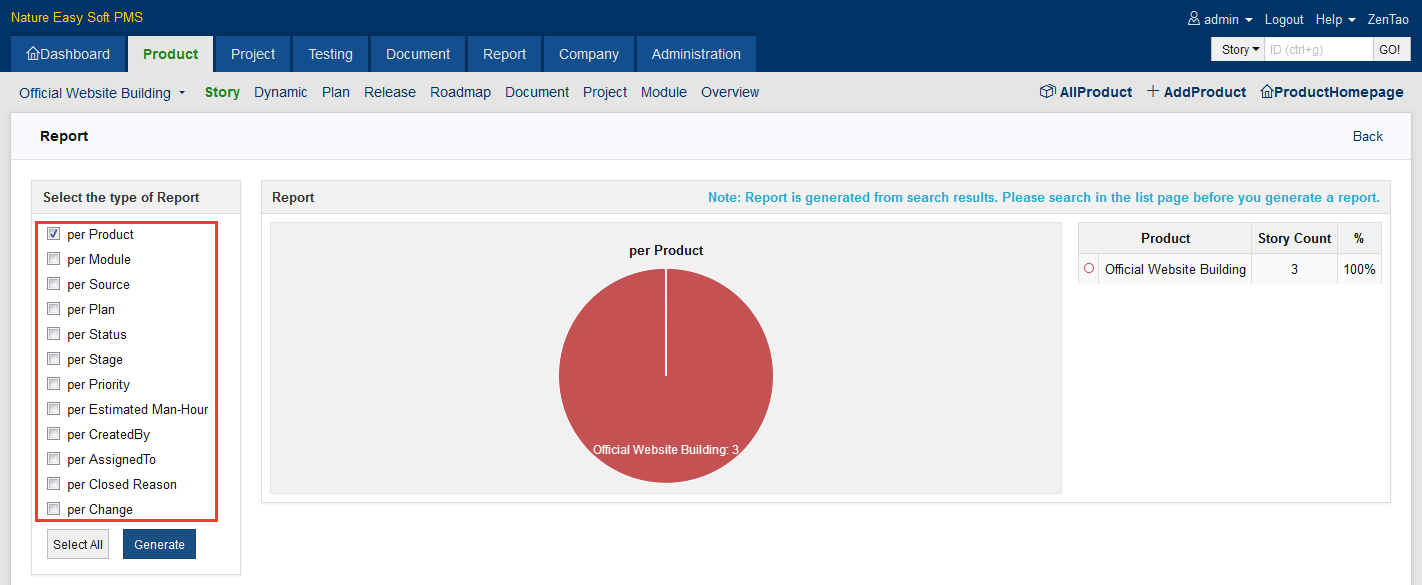
Task: Click the plus icon for AddProduct
Action: click(x=1152, y=92)
